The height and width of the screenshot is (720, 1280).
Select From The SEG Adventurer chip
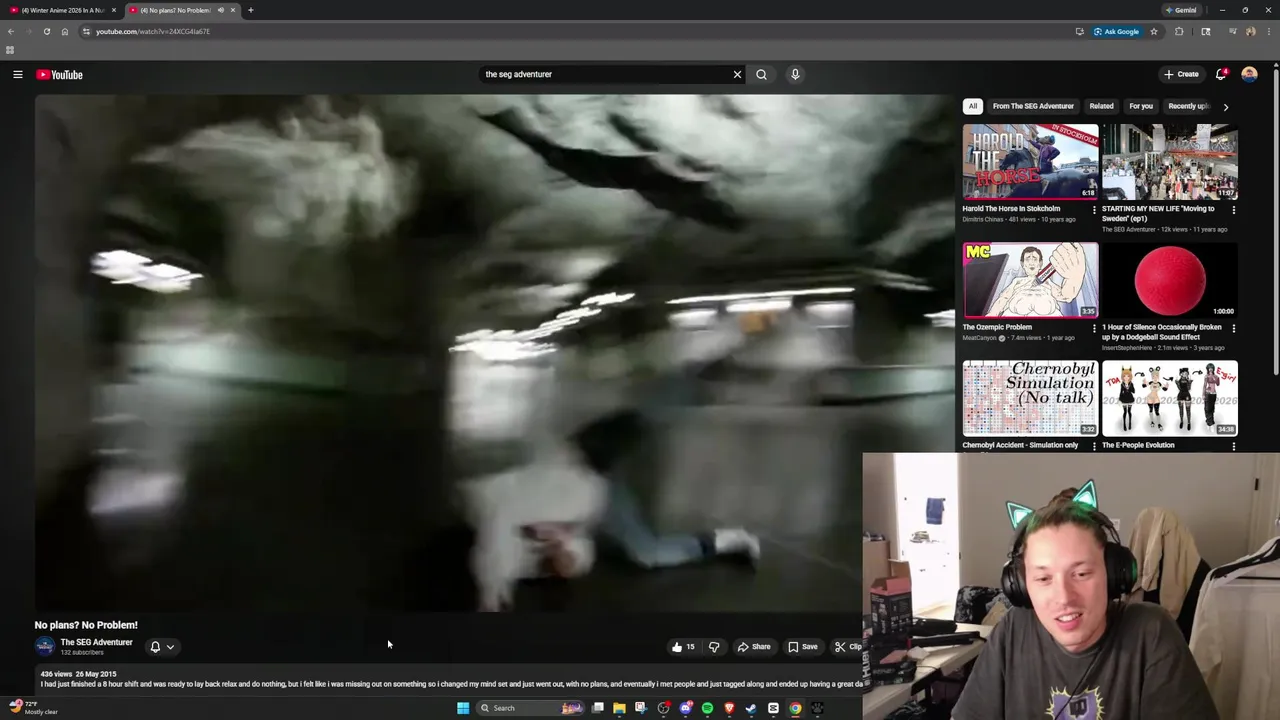coord(1033,106)
